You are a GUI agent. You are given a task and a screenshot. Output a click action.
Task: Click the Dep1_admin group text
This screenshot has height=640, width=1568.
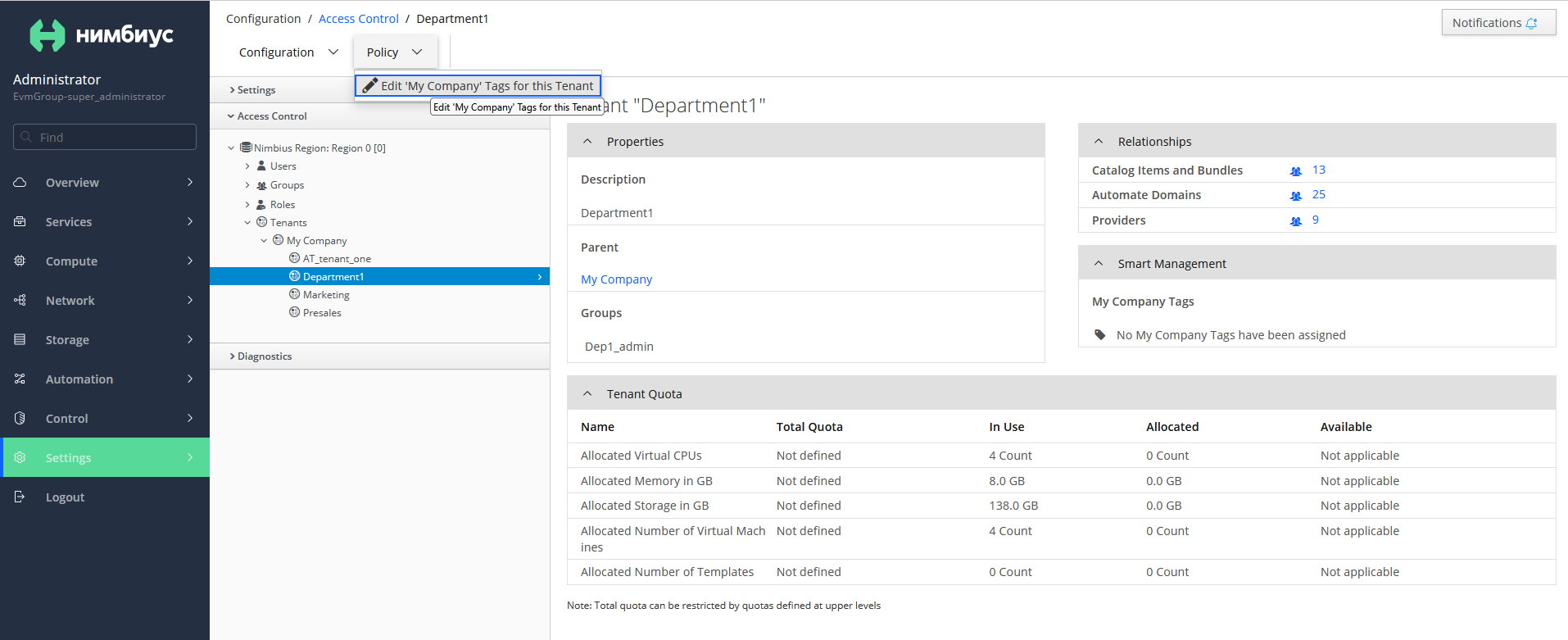[619, 346]
